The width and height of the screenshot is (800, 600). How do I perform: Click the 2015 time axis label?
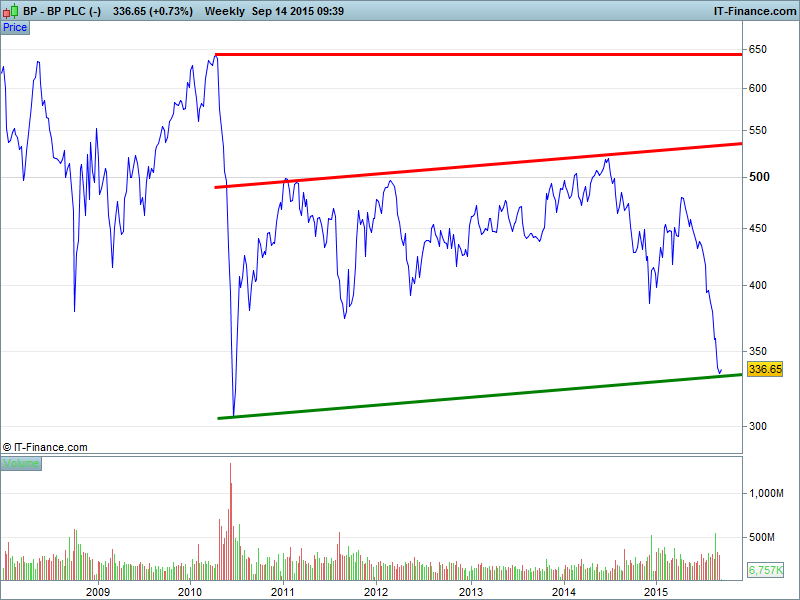(656, 592)
